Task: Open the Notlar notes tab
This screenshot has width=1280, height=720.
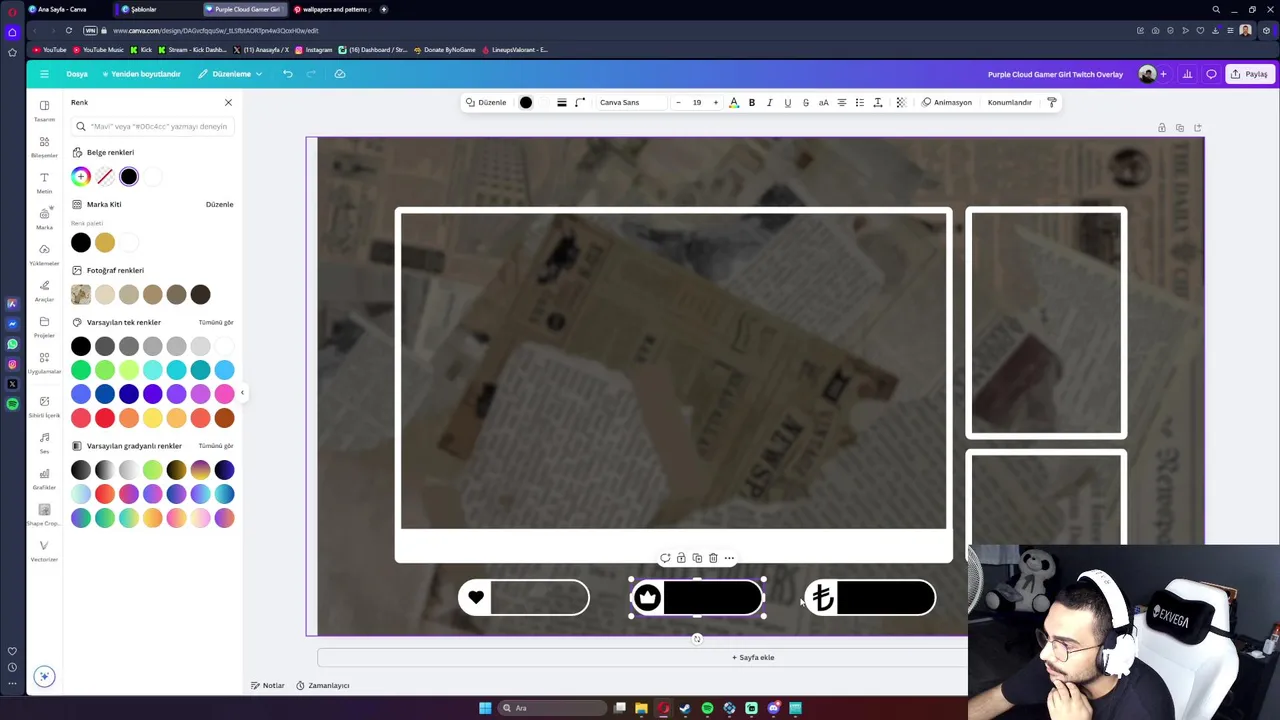Action: (x=268, y=685)
